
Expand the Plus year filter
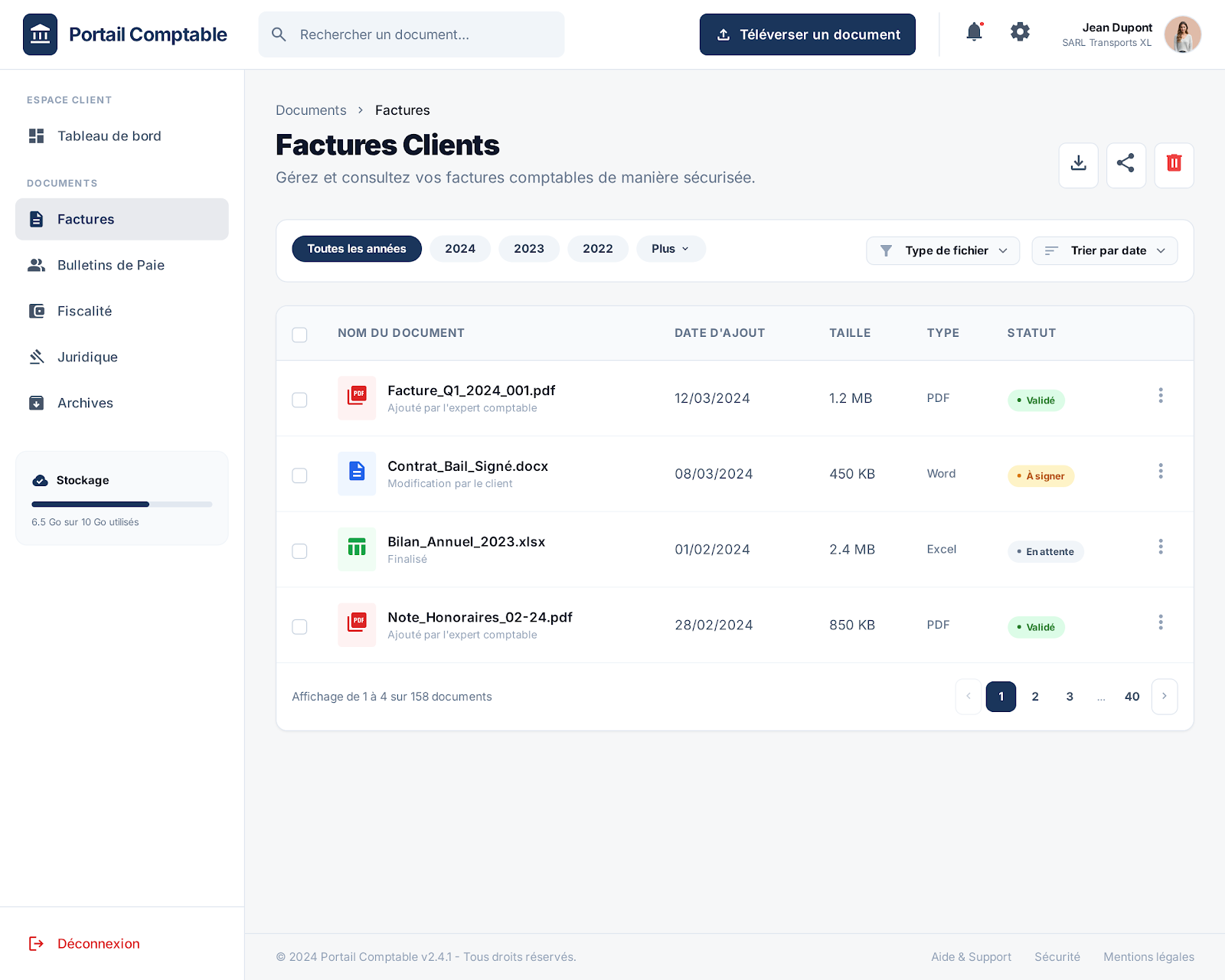pyautogui.click(x=671, y=248)
